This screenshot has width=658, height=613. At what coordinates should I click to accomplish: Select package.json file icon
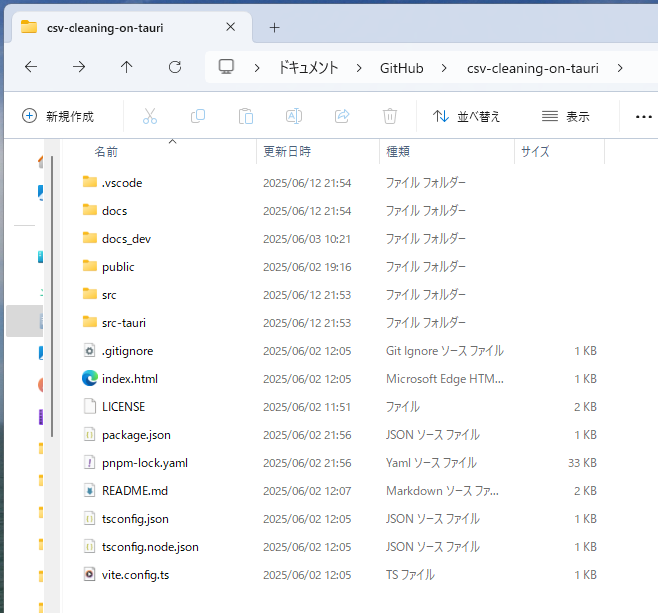(89, 435)
